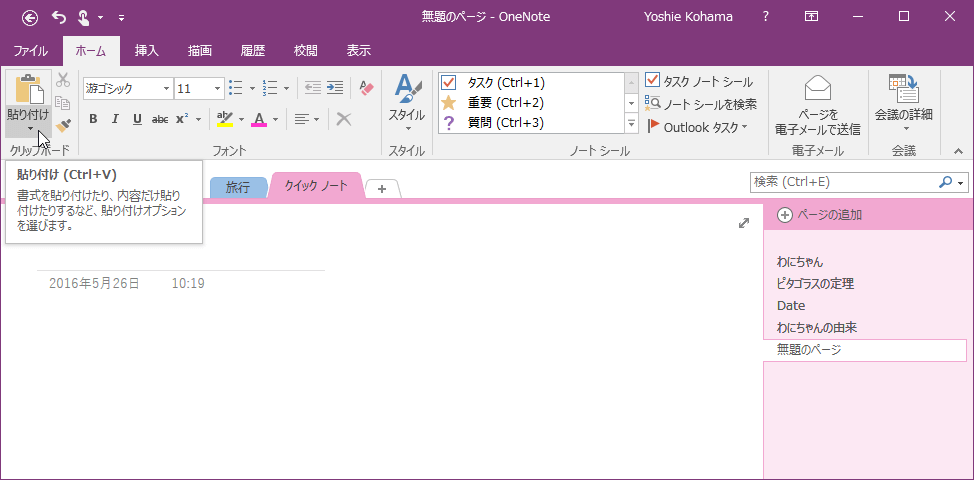Apply pink font color

(x=259, y=119)
